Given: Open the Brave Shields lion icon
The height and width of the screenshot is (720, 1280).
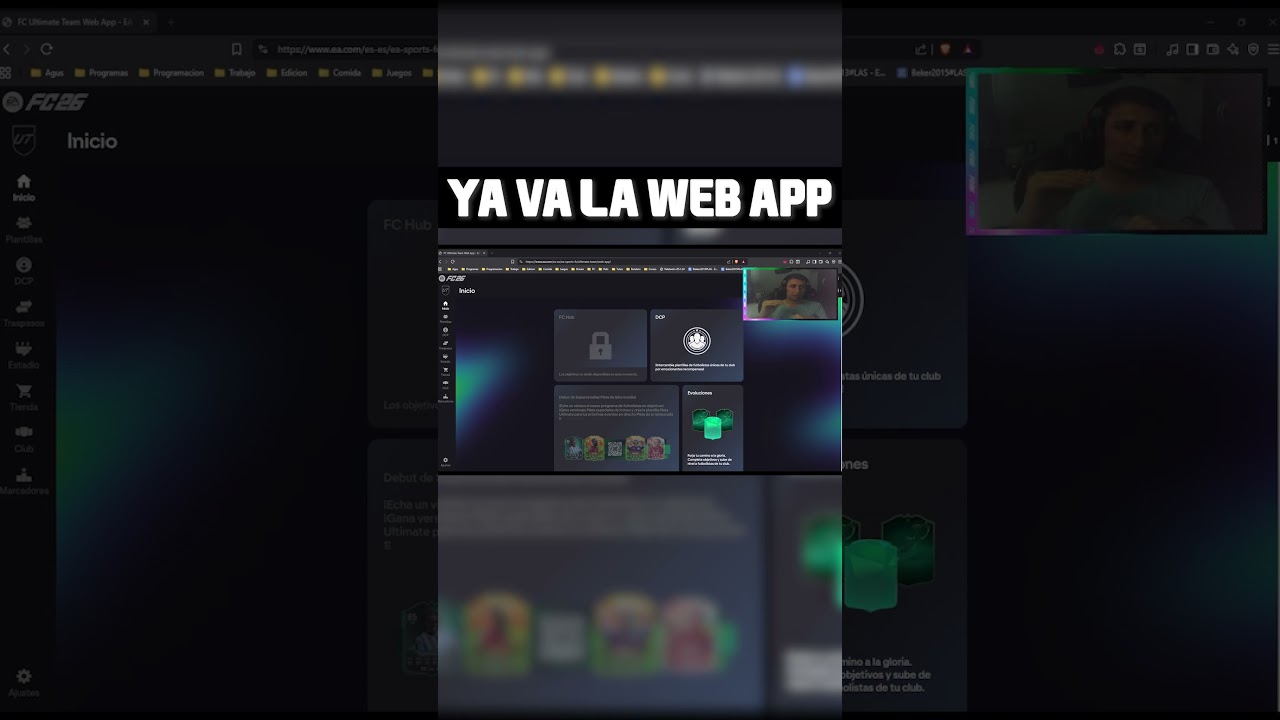Looking at the screenshot, I should 944,49.
